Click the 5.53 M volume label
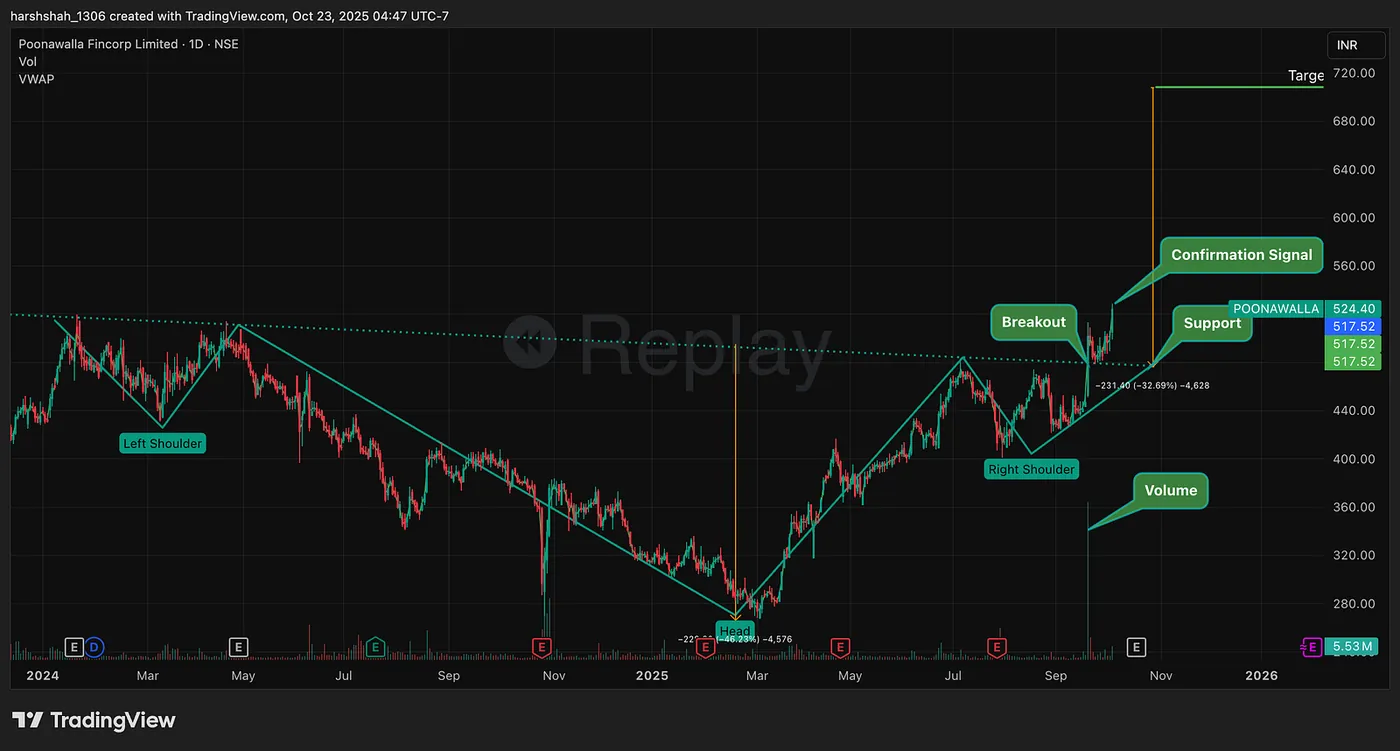This screenshot has height=751, width=1400. click(x=1354, y=647)
